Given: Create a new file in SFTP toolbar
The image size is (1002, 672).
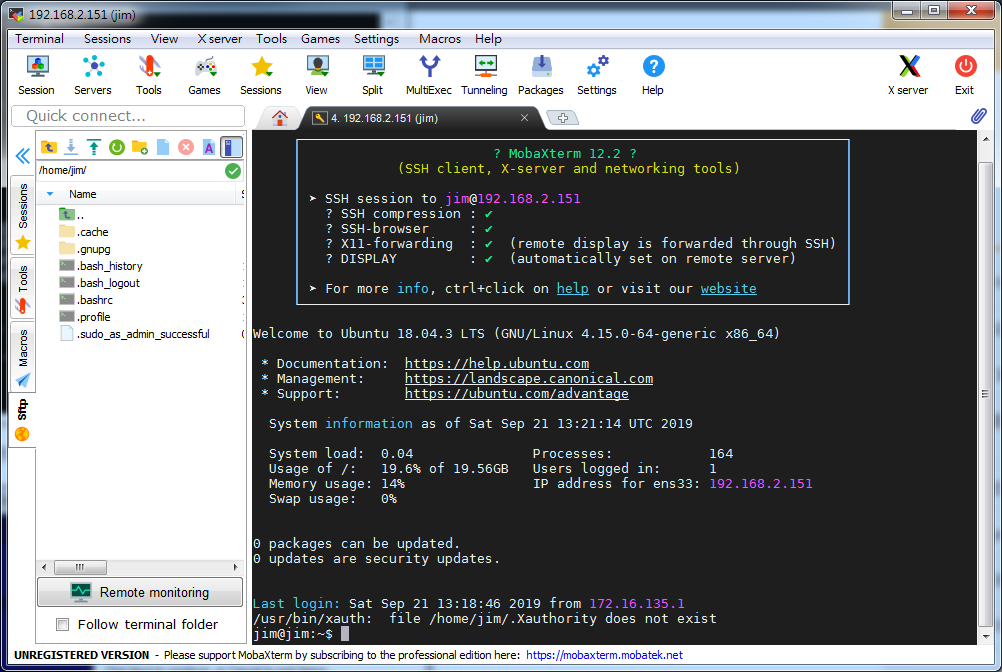Looking at the screenshot, I should click(163, 147).
